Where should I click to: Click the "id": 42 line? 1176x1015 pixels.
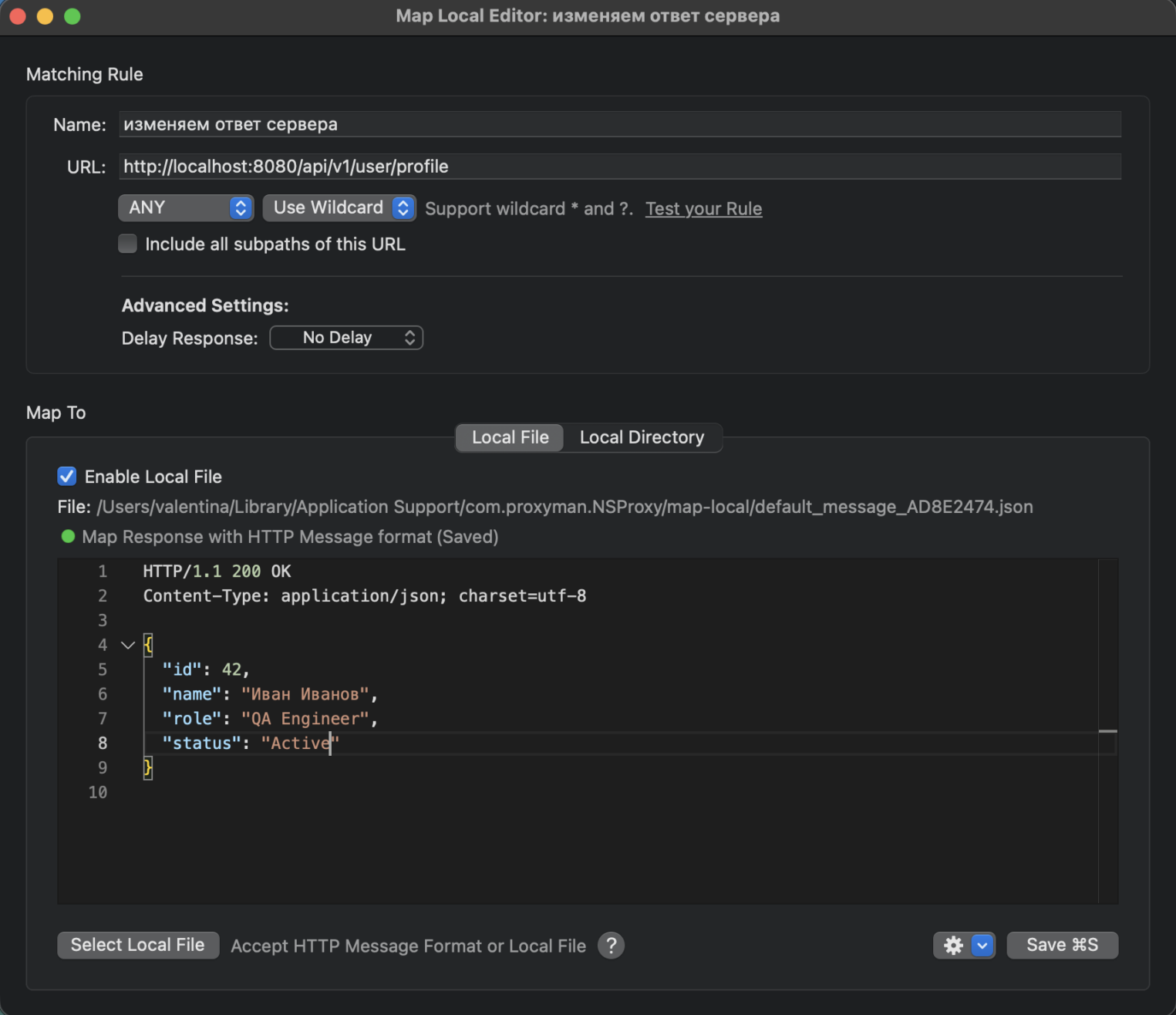[x=206, y=669]
